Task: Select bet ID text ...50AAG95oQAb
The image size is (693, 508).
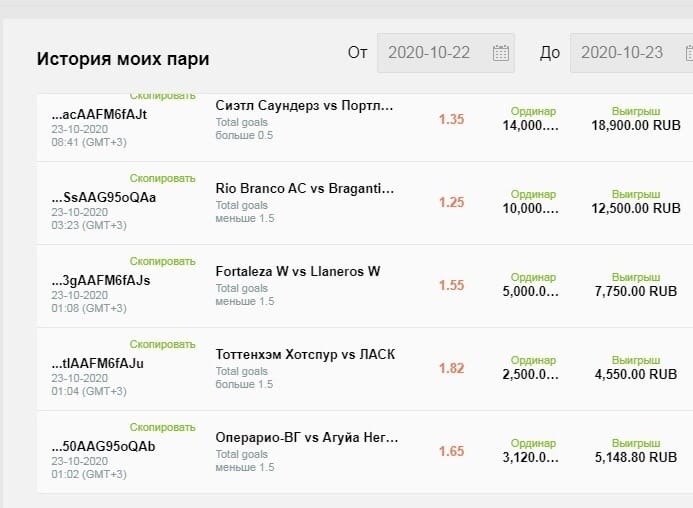Action: [103, 447]
